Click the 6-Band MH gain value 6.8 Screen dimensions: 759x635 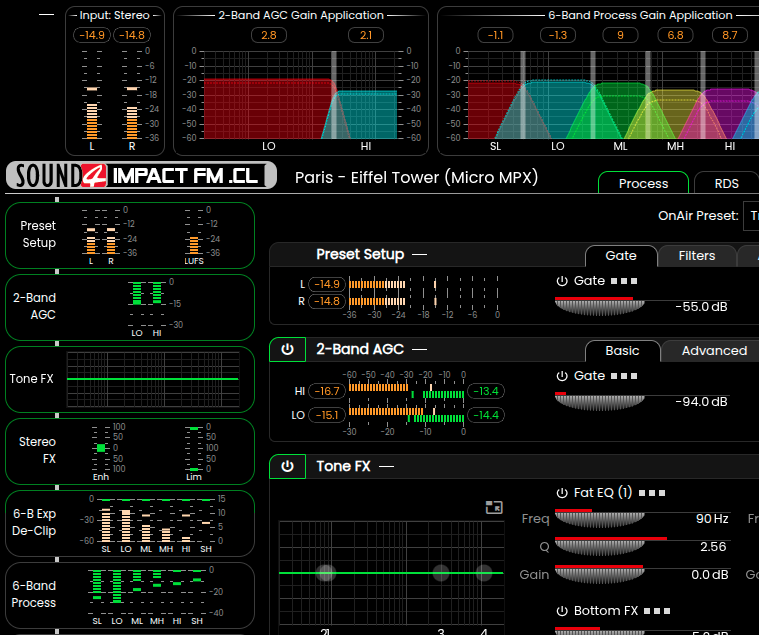(x=675, y=35)
